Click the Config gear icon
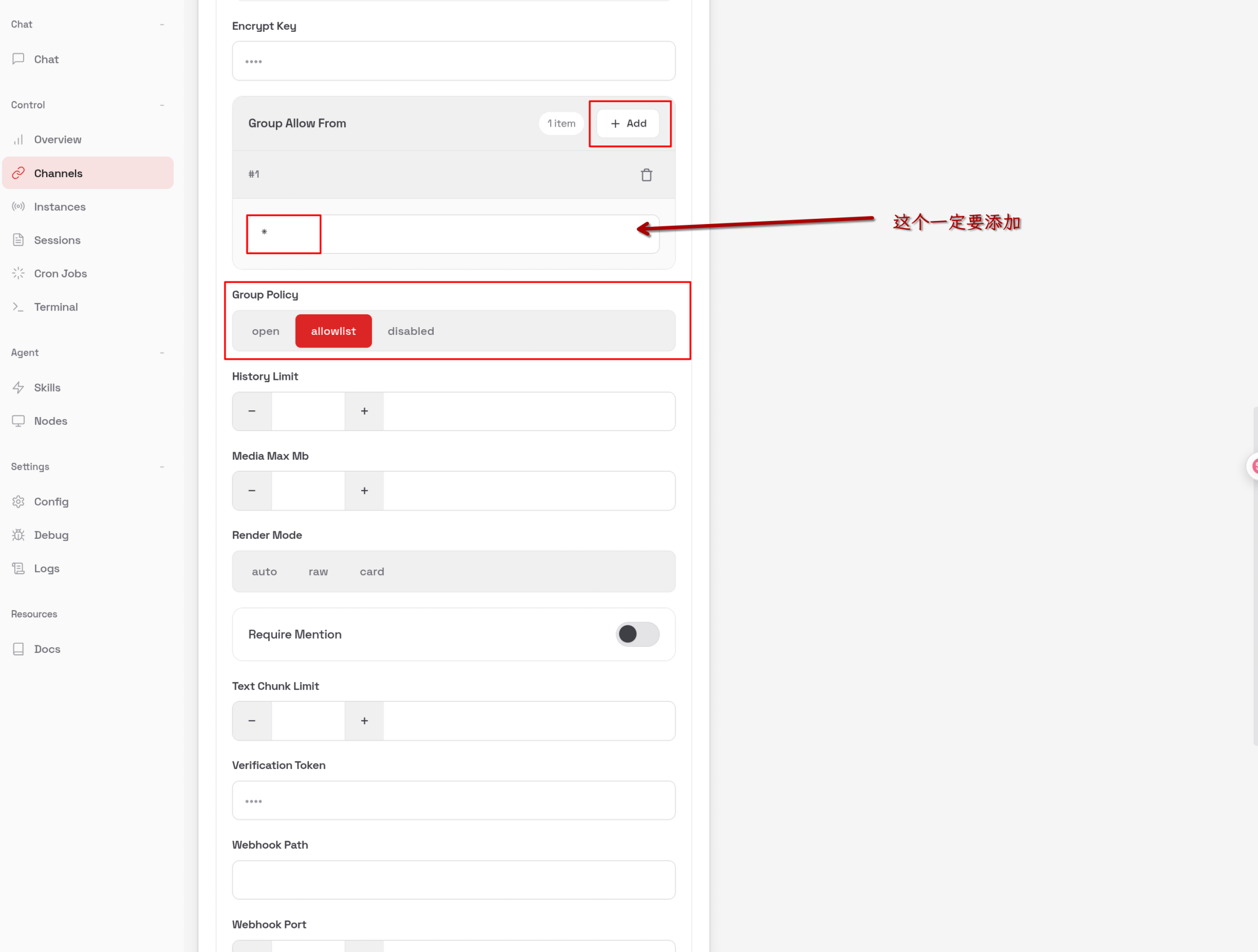1258x952 pixels. click(x=18, y=501)
